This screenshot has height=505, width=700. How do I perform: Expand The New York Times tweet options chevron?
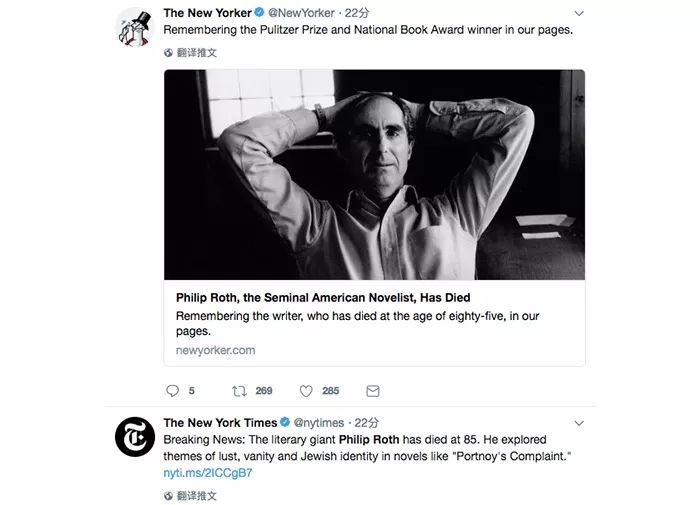click(579, 423)
